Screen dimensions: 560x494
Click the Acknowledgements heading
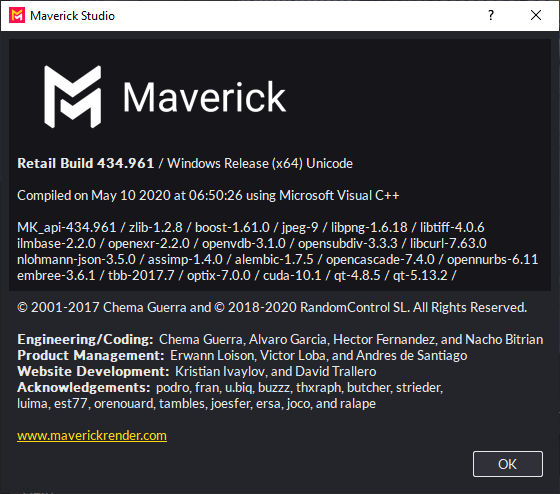[84, 388]
